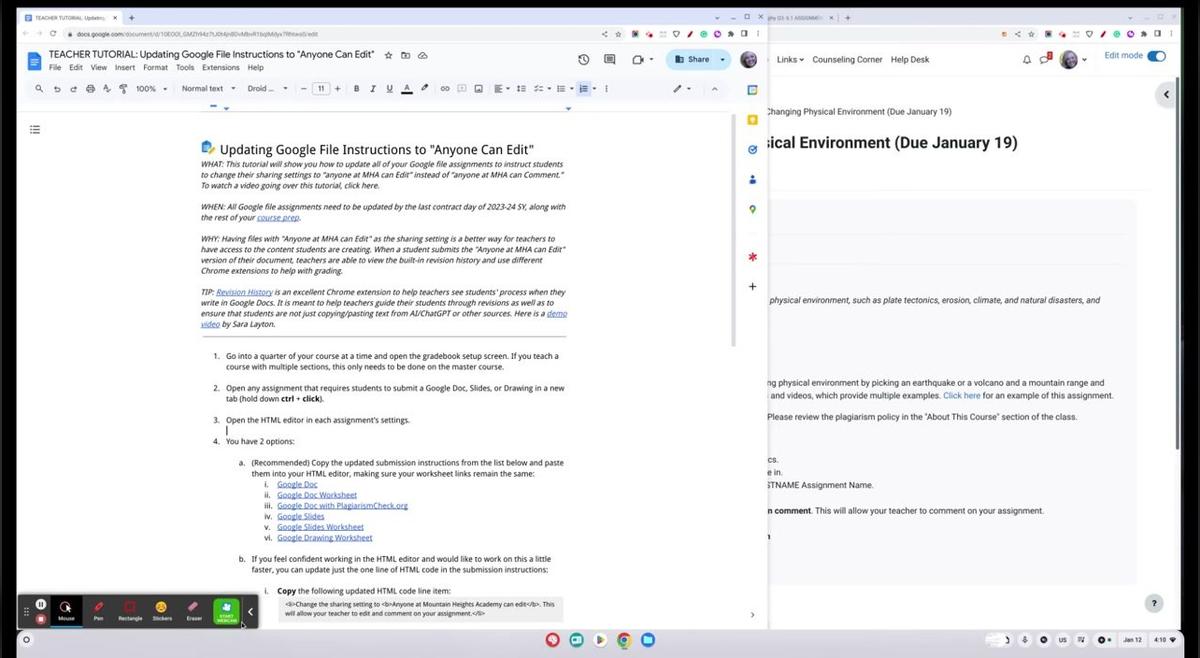Screen dimensions: 1200x658
Task: Pause the screen recording
Action: [40, 604]
